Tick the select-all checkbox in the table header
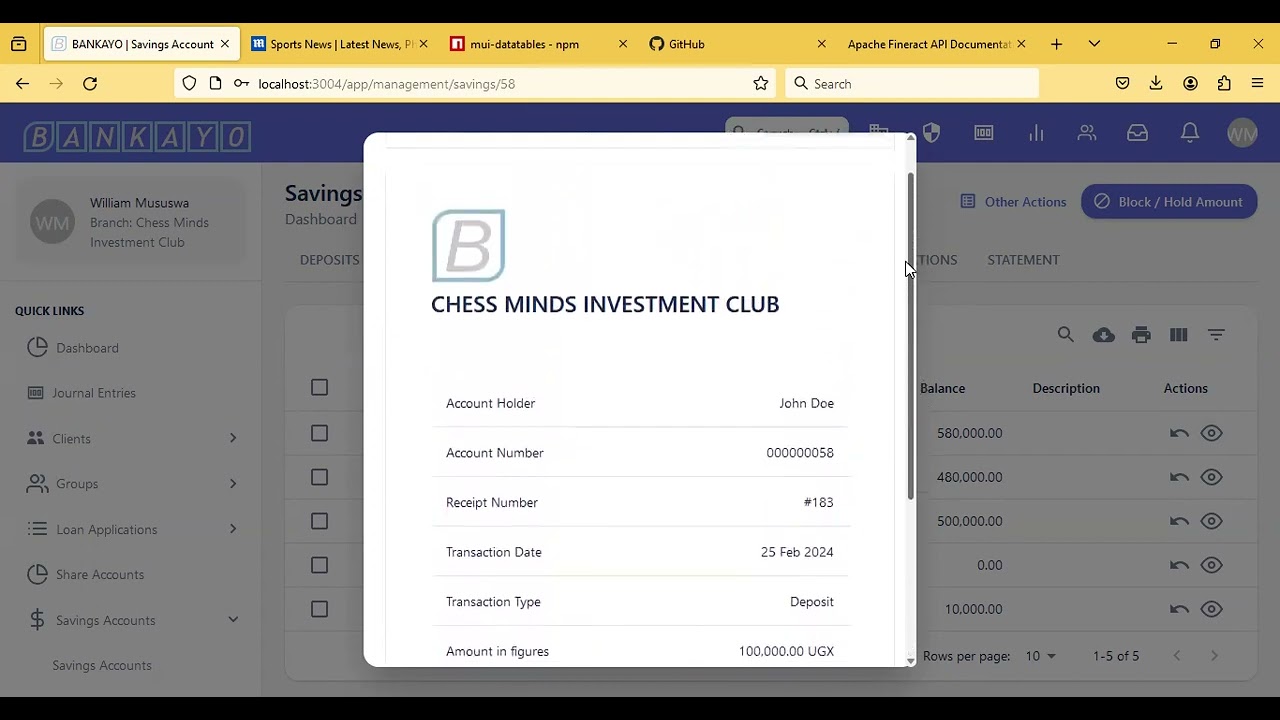This screenshot has width=1280, height=720. click(319, 387)
